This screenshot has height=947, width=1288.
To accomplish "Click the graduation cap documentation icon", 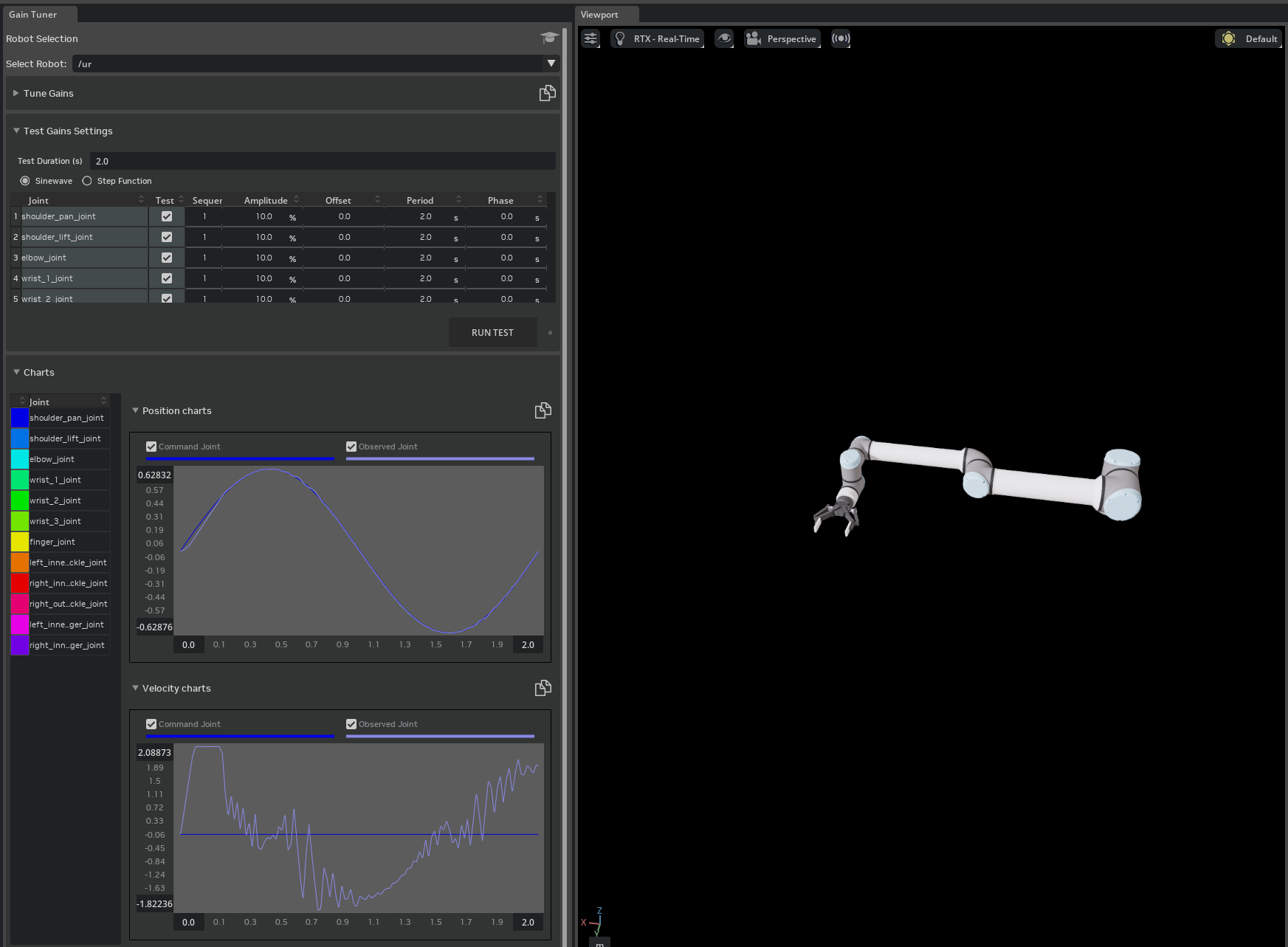I will (548, 38).
